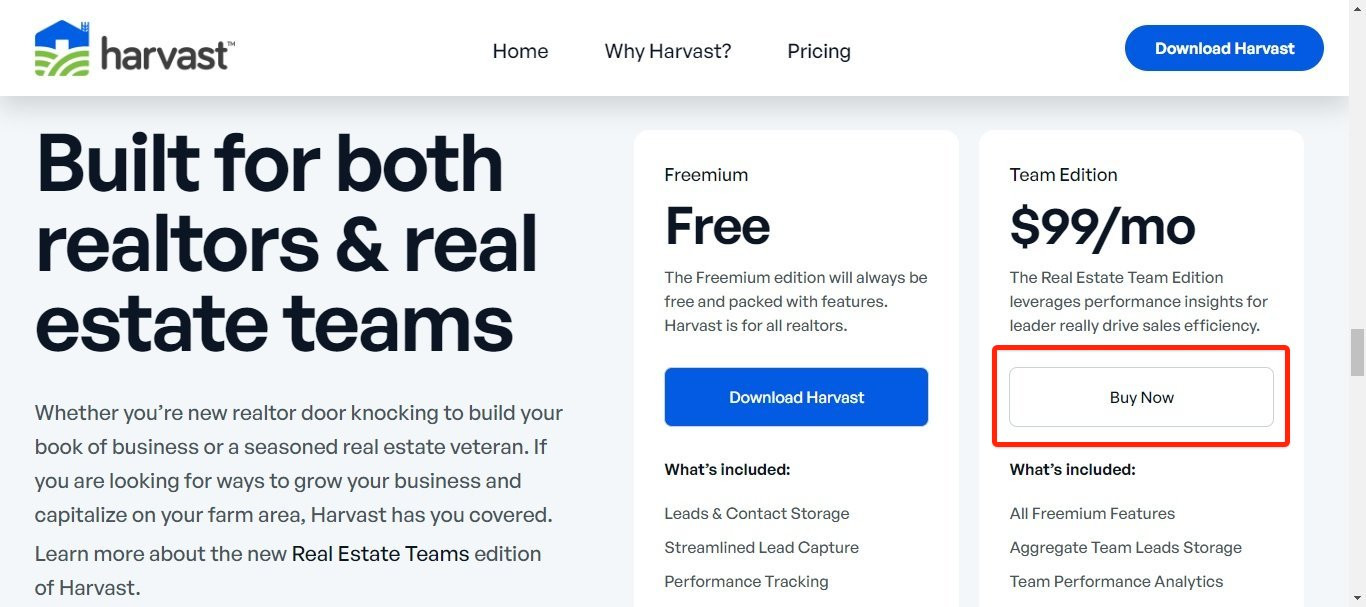1366x607 pixels.
Task: Click the Leads & Contact Storage feature
Action: pyautogui.click(x=757, y=514)
